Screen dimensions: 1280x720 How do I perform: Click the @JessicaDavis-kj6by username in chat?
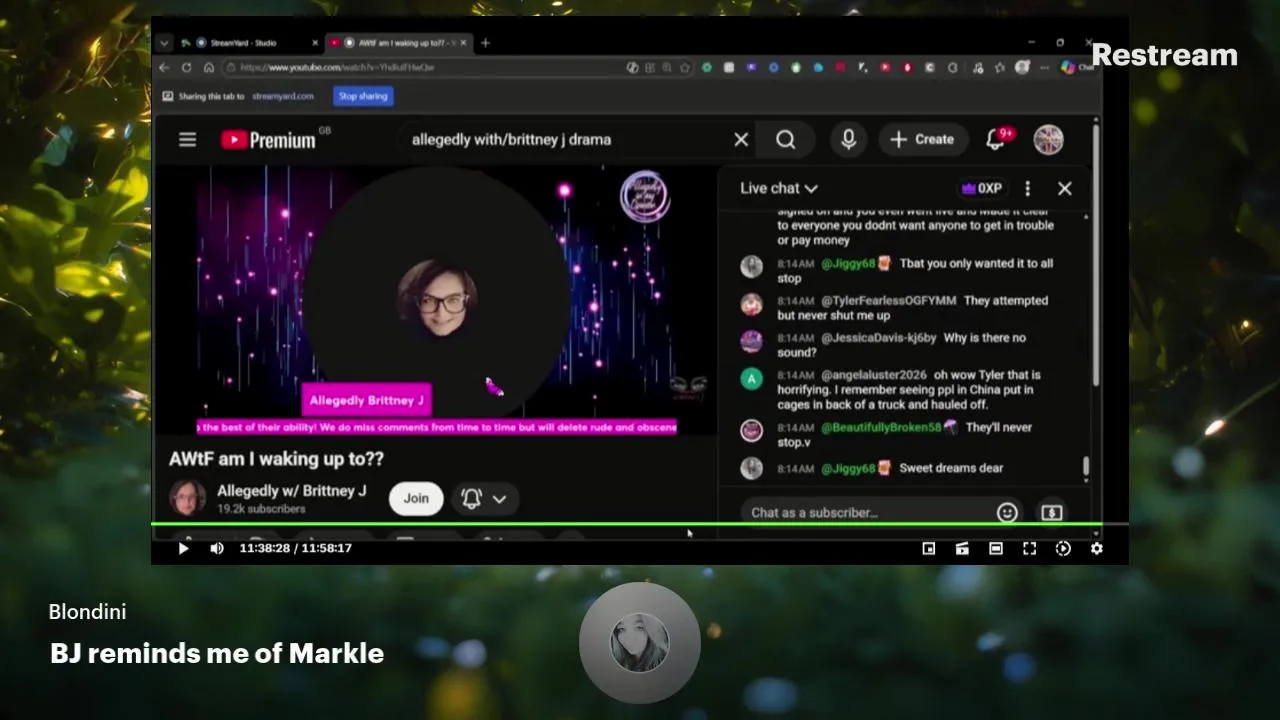click(x=878, y=338)
